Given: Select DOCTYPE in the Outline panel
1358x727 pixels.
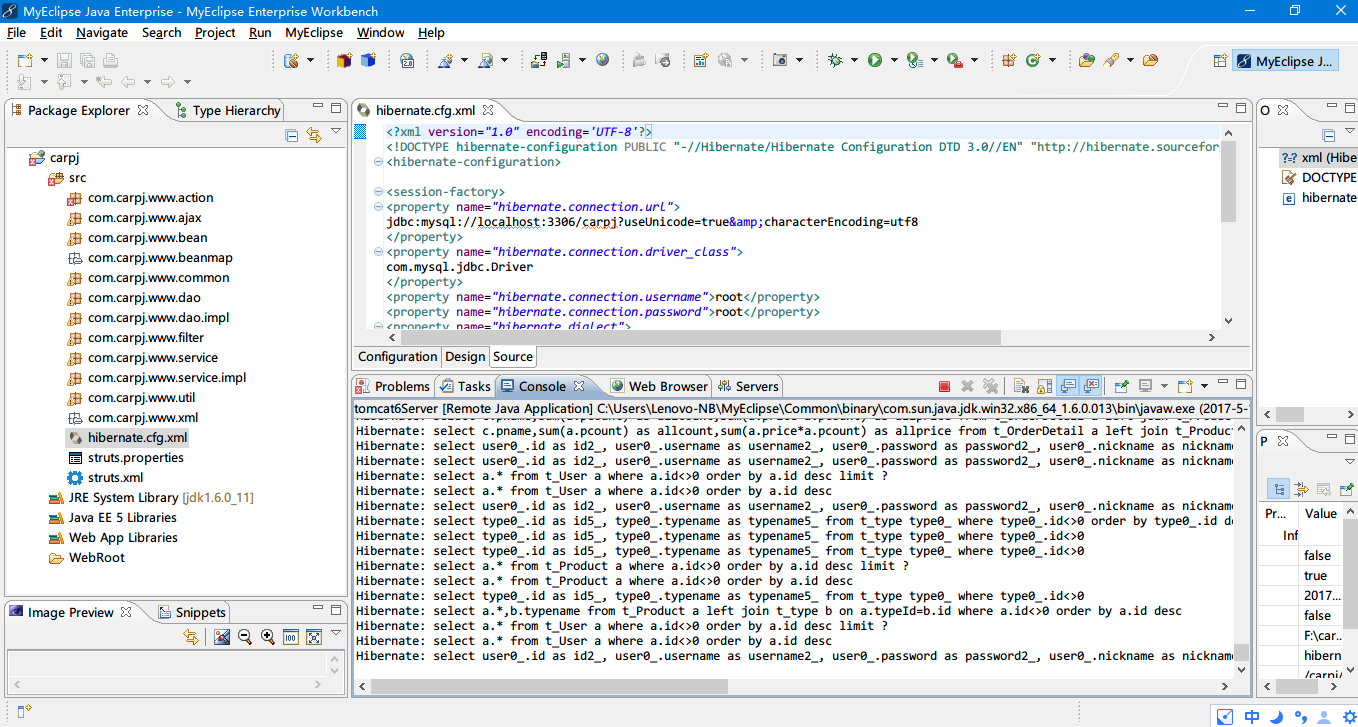Looking at the screenshot, I should click(1320, 177).
